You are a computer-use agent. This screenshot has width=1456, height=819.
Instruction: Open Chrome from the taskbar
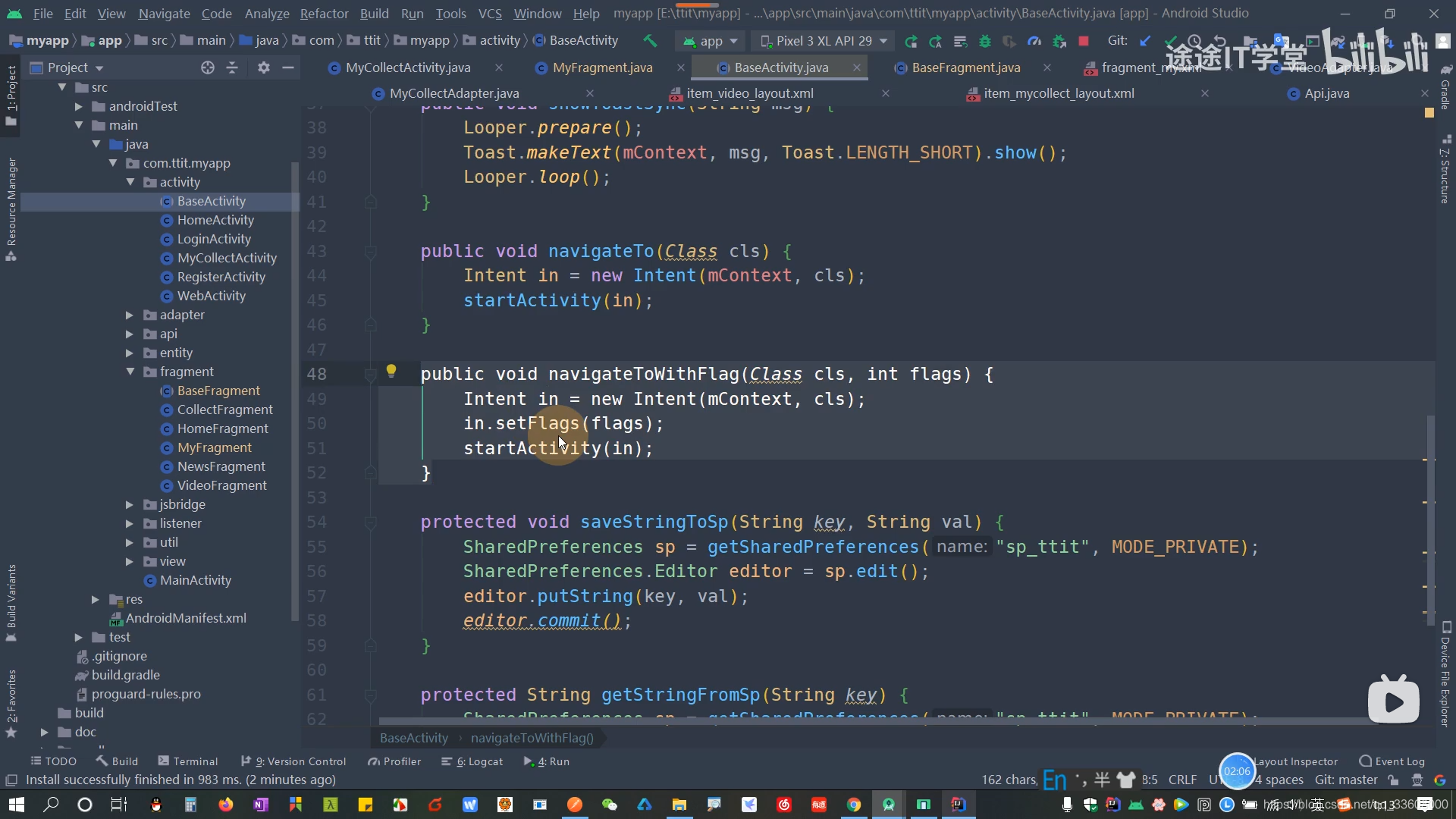[x=854, y=805]
